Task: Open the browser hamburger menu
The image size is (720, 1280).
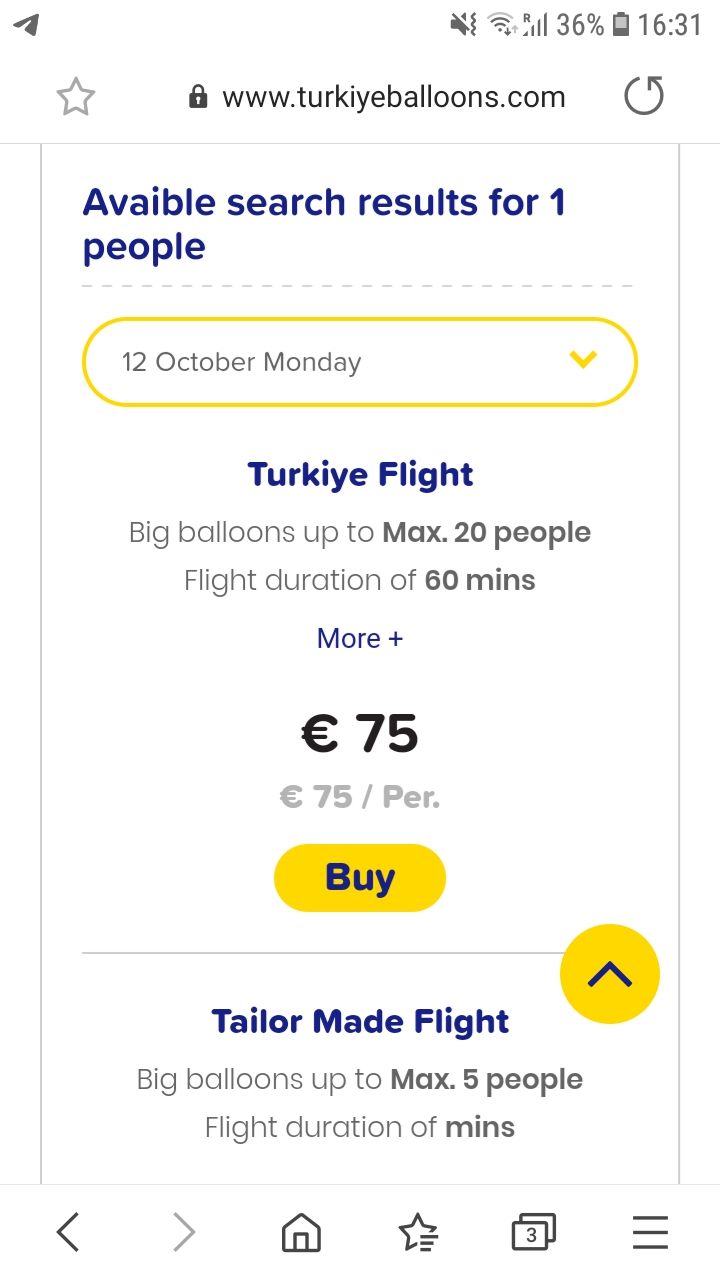Action: (650, 1233)
